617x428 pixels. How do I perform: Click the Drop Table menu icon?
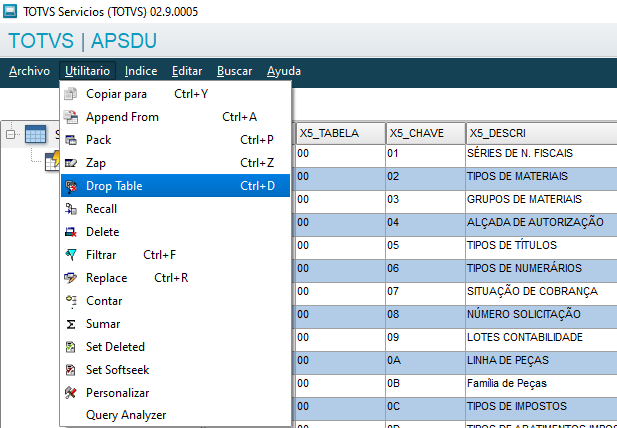coord(71,186)
